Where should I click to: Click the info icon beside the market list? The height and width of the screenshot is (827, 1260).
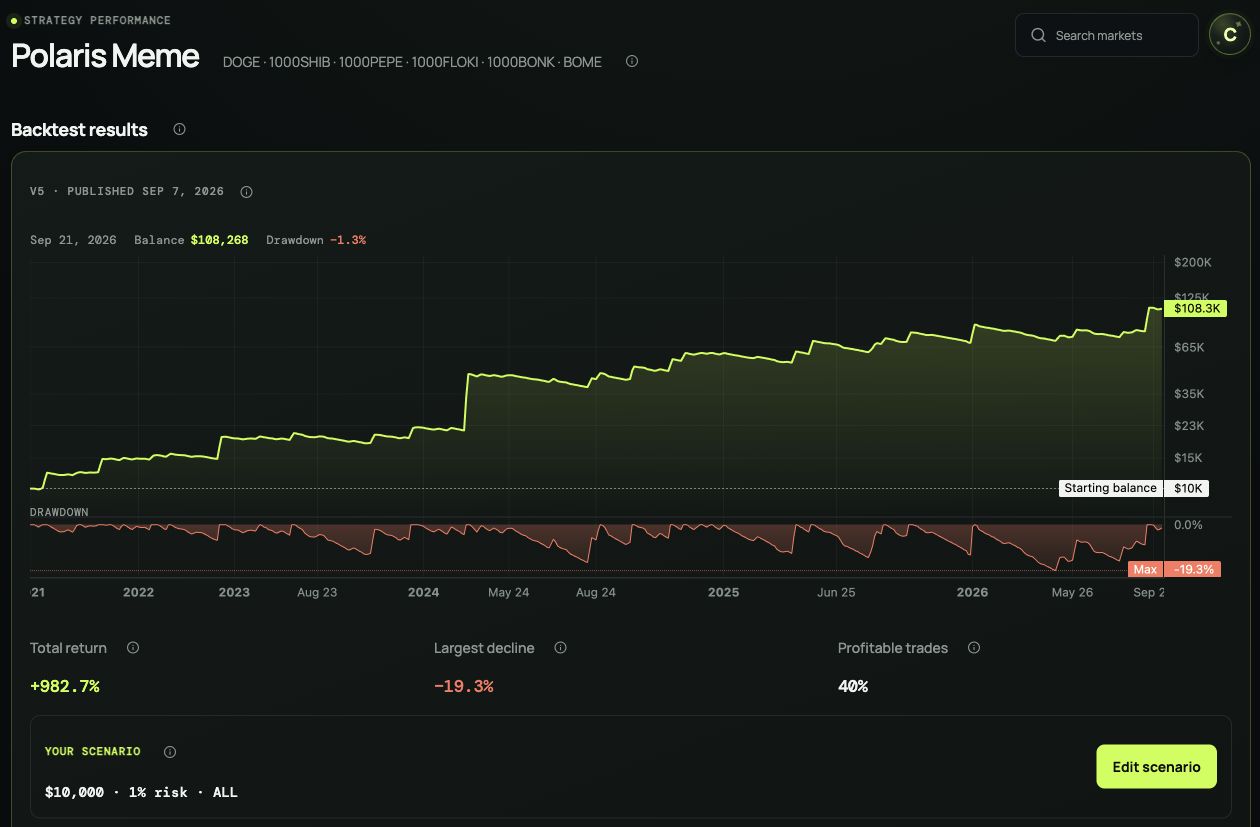coord(632,61)
